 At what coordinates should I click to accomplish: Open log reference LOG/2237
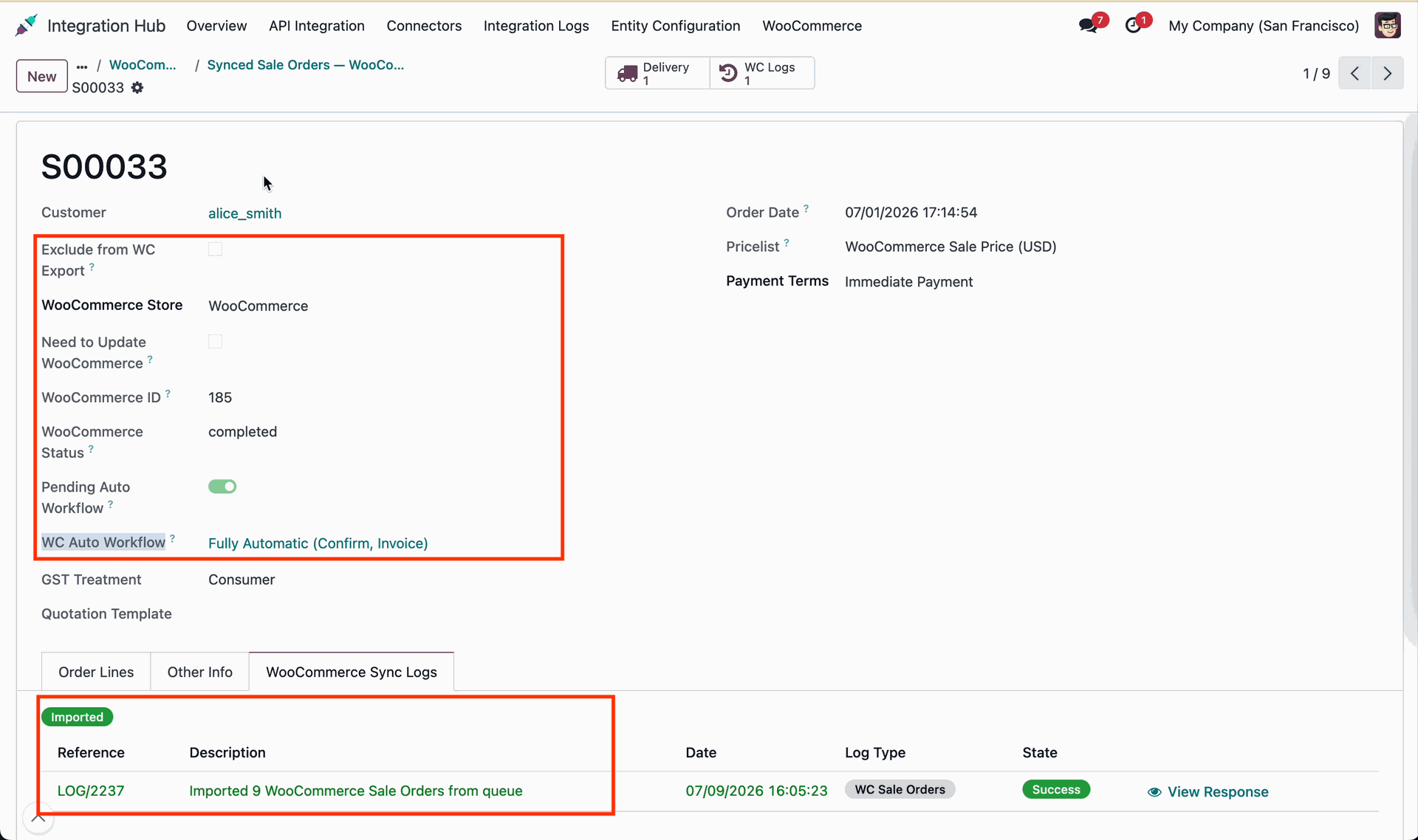tap(91, 791)
